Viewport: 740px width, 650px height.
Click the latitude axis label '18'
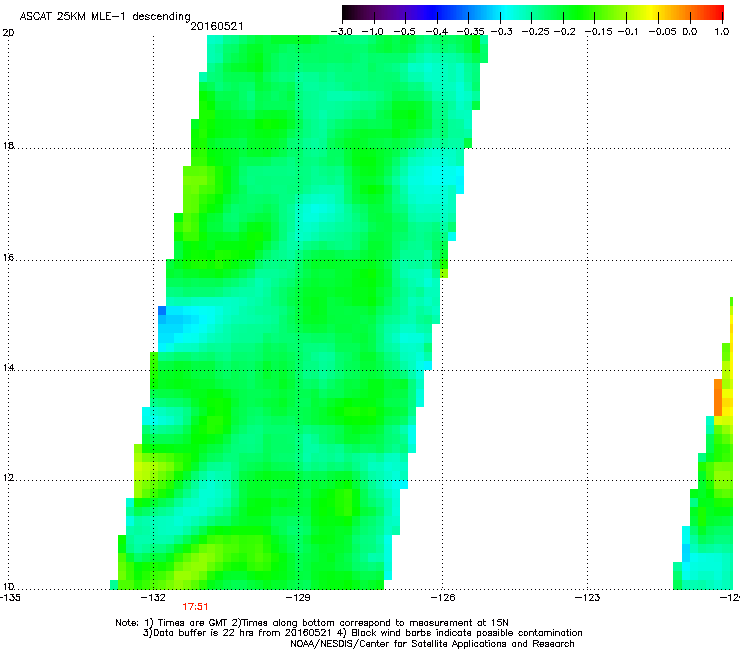tap(8, 145)
